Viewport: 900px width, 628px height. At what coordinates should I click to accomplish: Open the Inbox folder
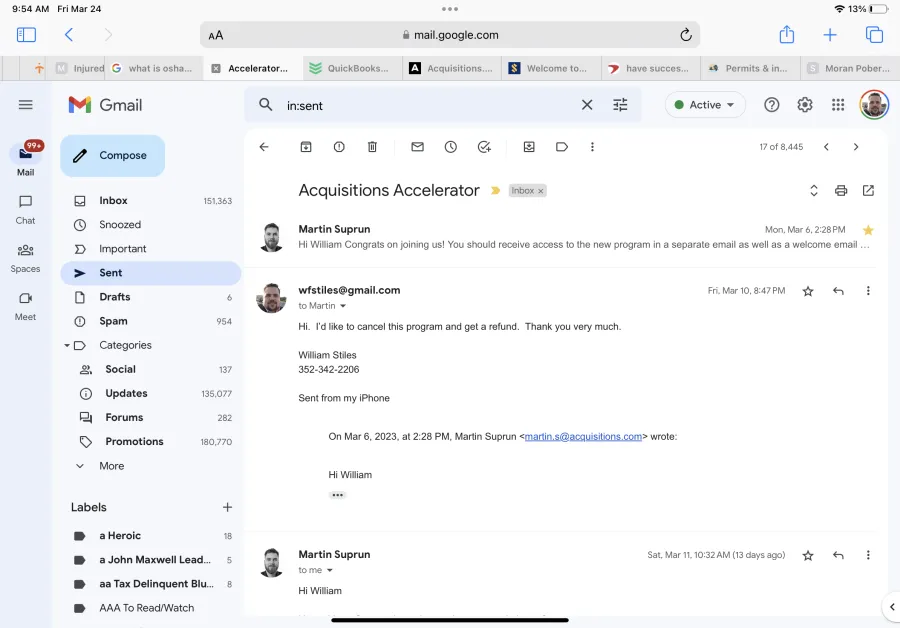(151, 201)
